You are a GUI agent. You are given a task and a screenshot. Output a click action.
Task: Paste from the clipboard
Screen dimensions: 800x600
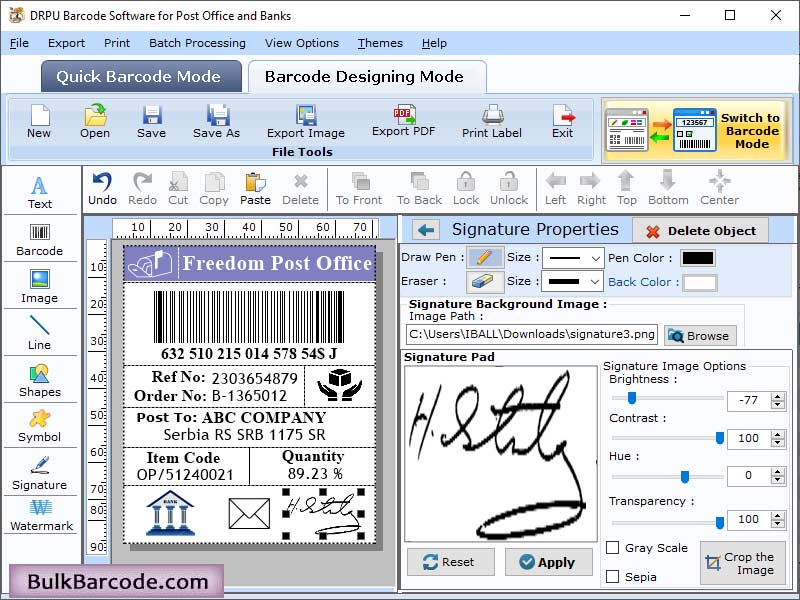[x=255, y=189]
